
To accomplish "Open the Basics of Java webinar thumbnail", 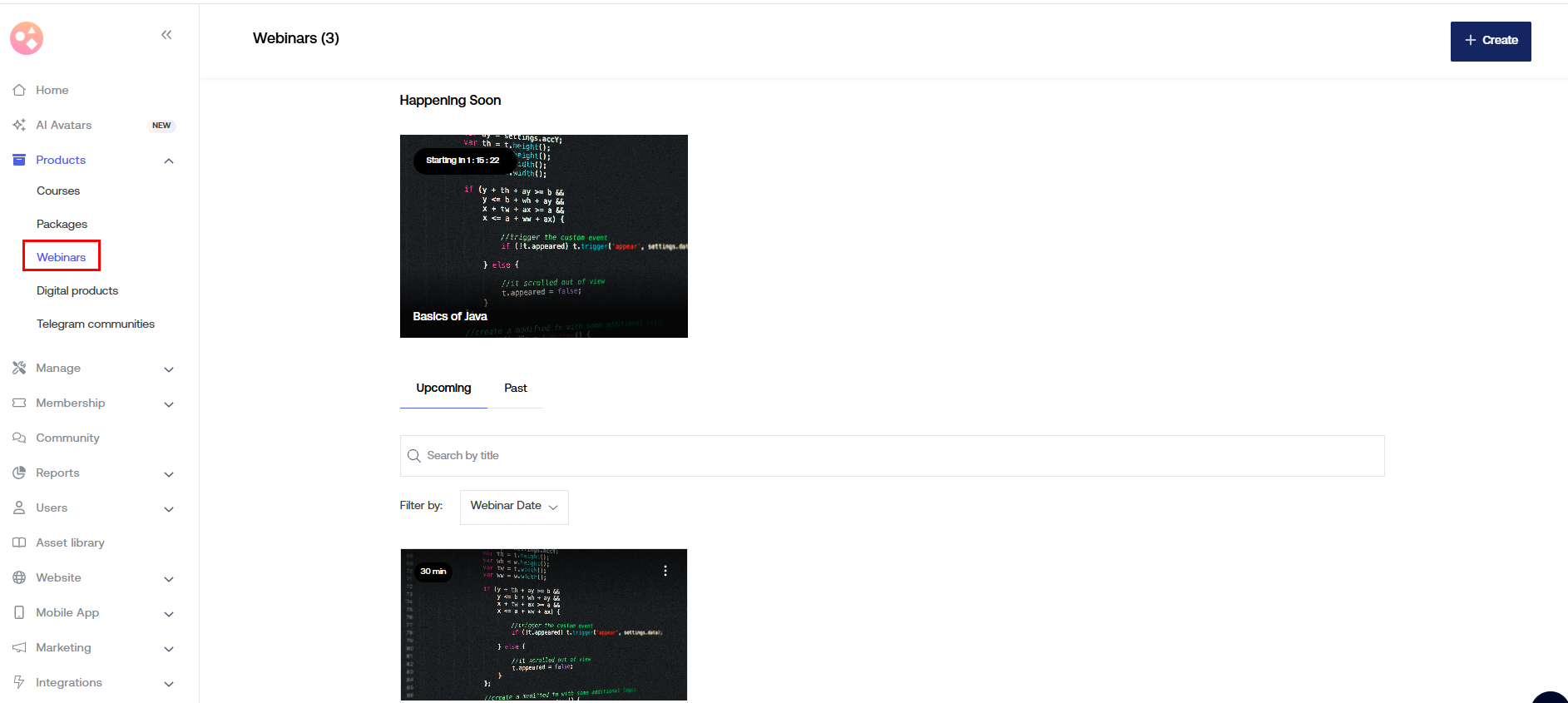I will click(x=543, y=236).
